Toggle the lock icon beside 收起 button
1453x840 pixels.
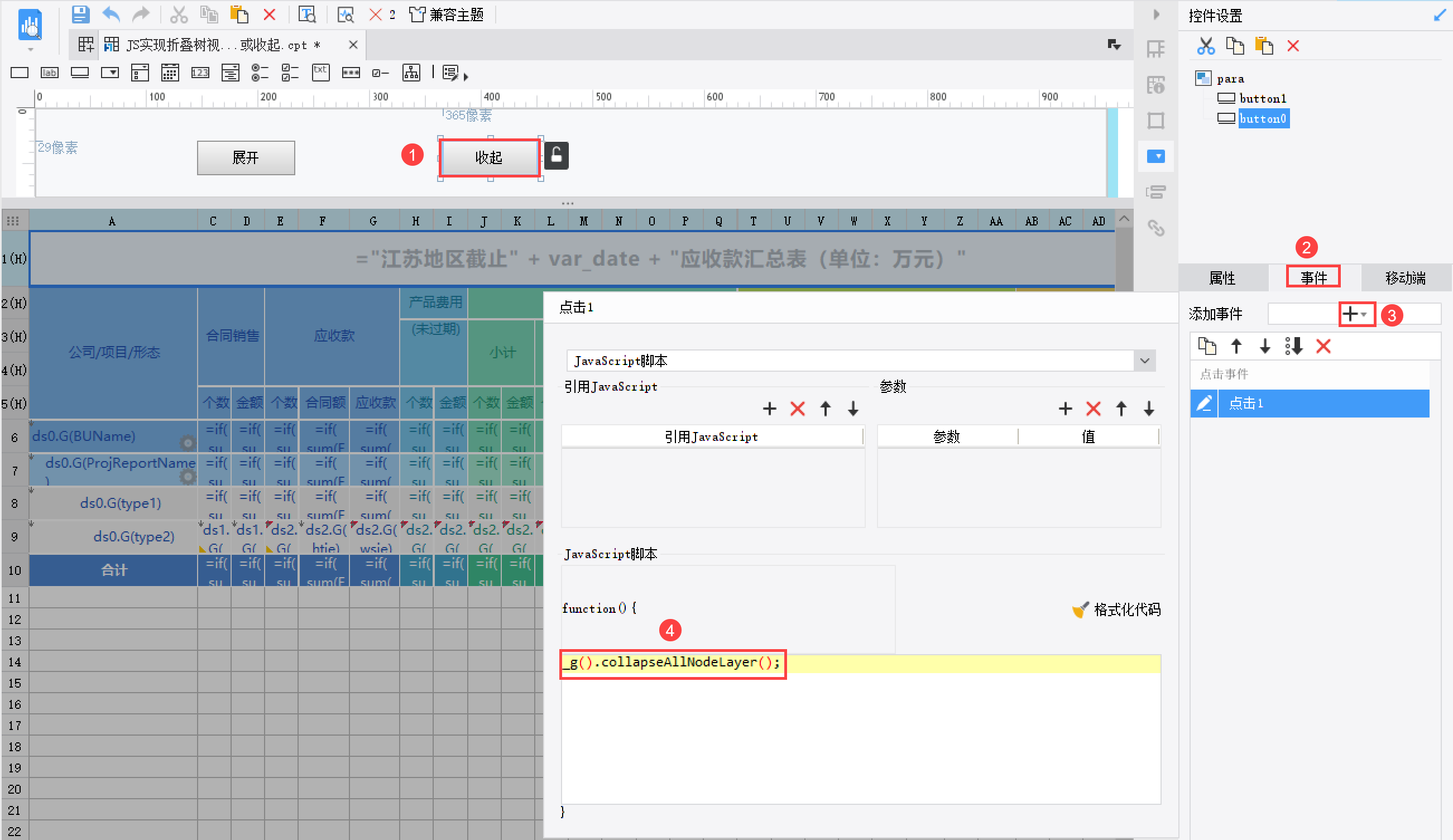(x=557, y=155)
